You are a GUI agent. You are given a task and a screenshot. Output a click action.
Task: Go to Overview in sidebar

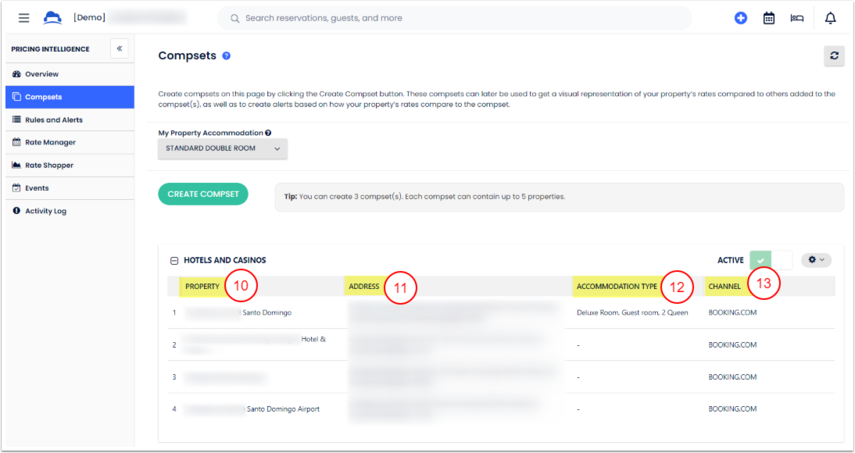click(42, 74)
